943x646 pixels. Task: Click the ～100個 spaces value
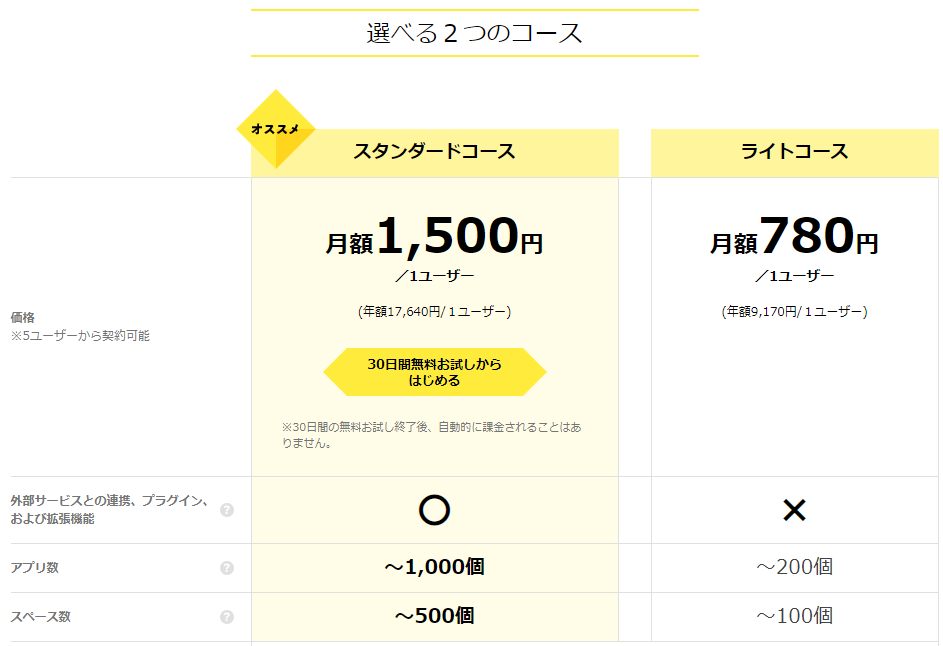tap(794, 616)
